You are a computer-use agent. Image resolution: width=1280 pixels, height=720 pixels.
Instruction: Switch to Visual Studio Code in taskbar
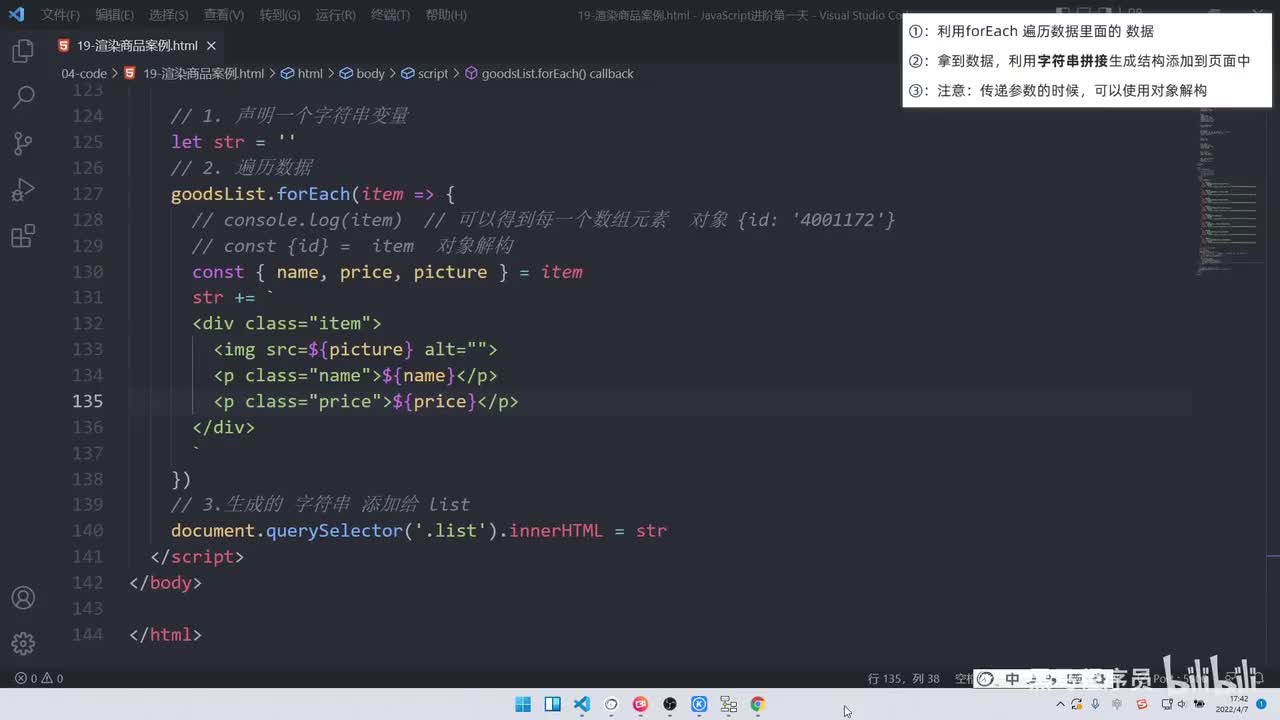(581, 704)
